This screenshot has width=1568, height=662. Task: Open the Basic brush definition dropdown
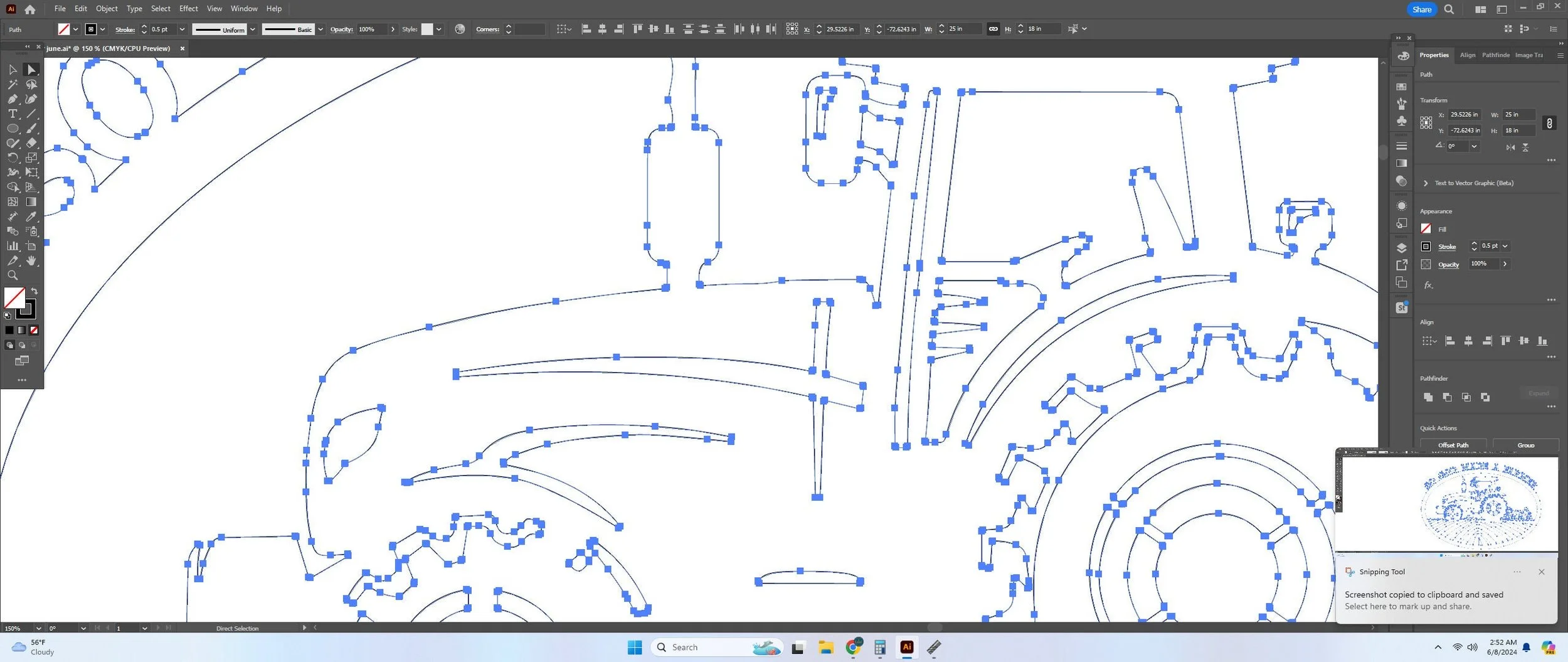pyautogui.click(x=320, y=29)
